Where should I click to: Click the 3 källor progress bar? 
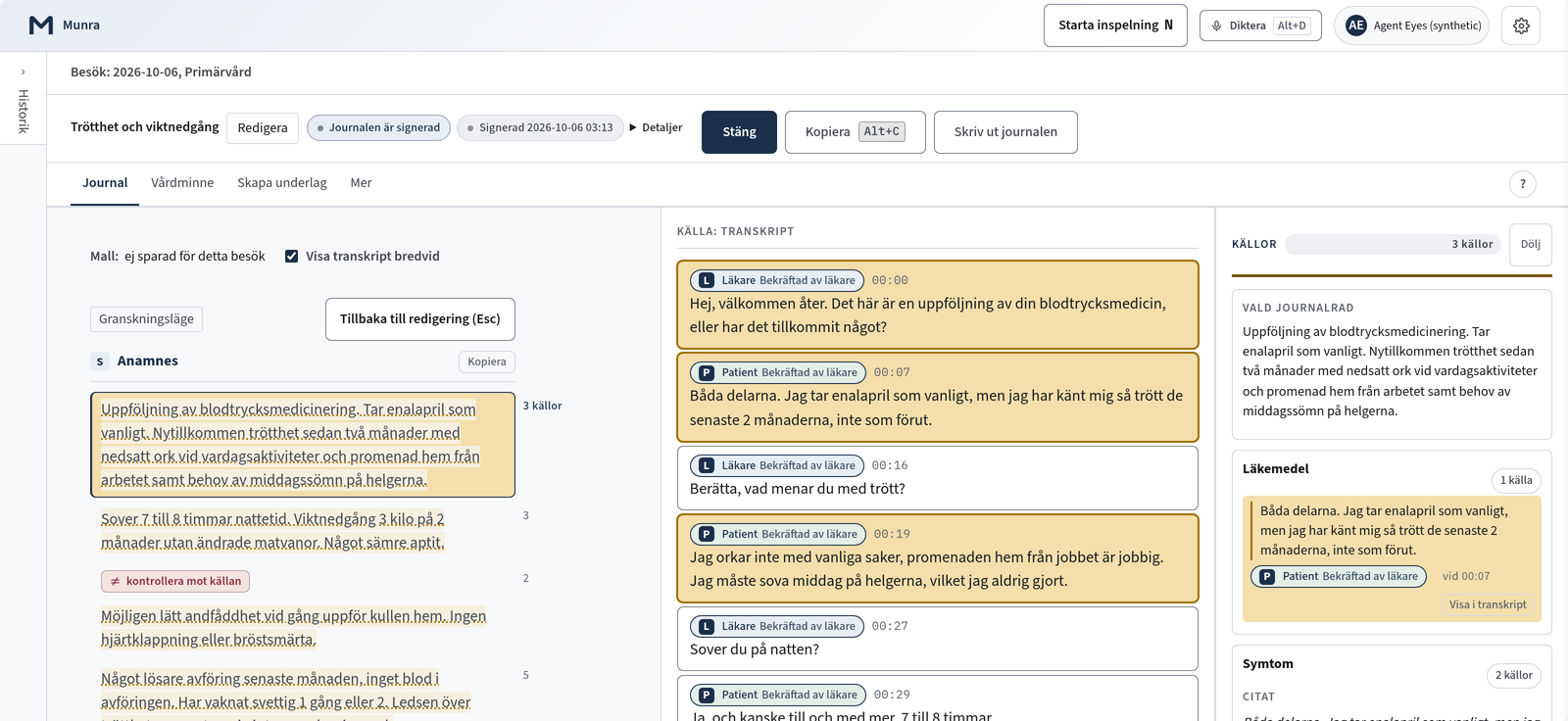[1393, 245]
